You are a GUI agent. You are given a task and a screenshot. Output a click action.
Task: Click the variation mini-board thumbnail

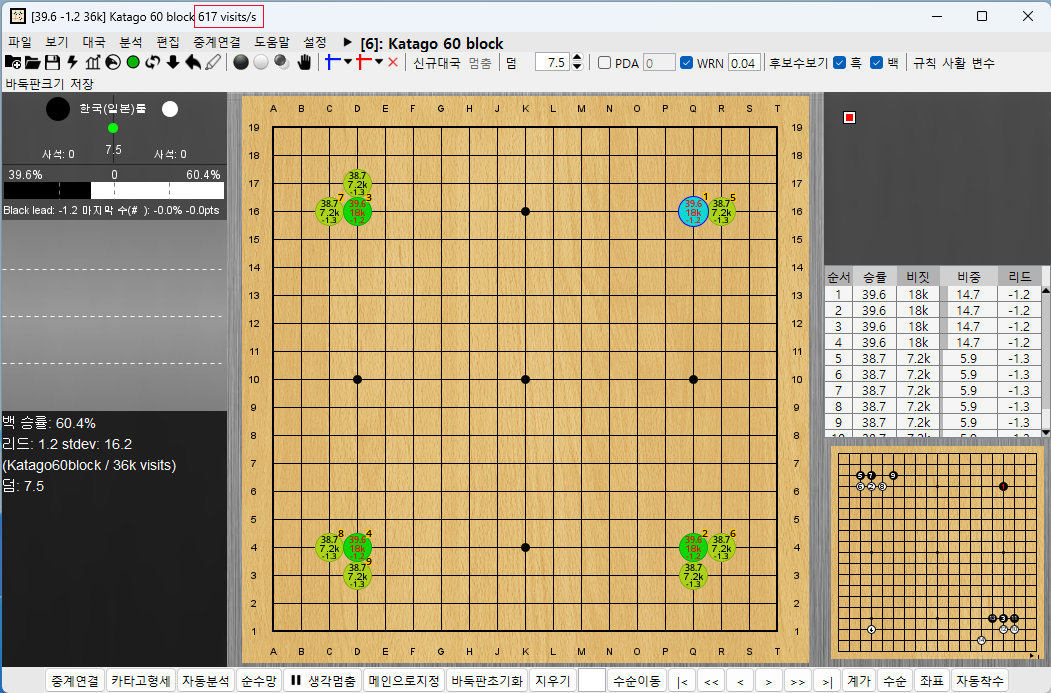(x=937, y=554)
